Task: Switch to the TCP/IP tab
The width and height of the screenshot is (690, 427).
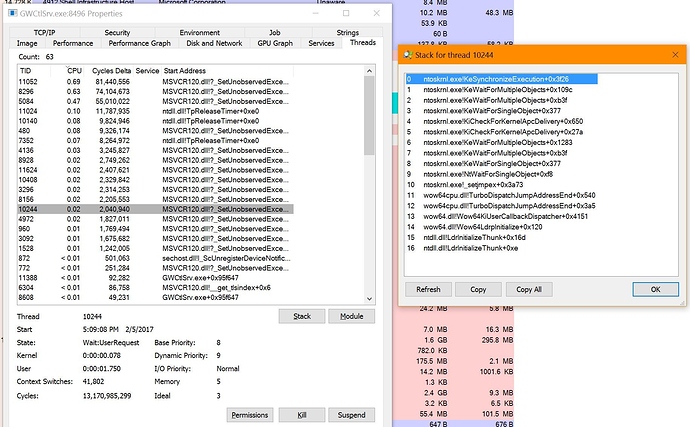Action: coord(37,32)
